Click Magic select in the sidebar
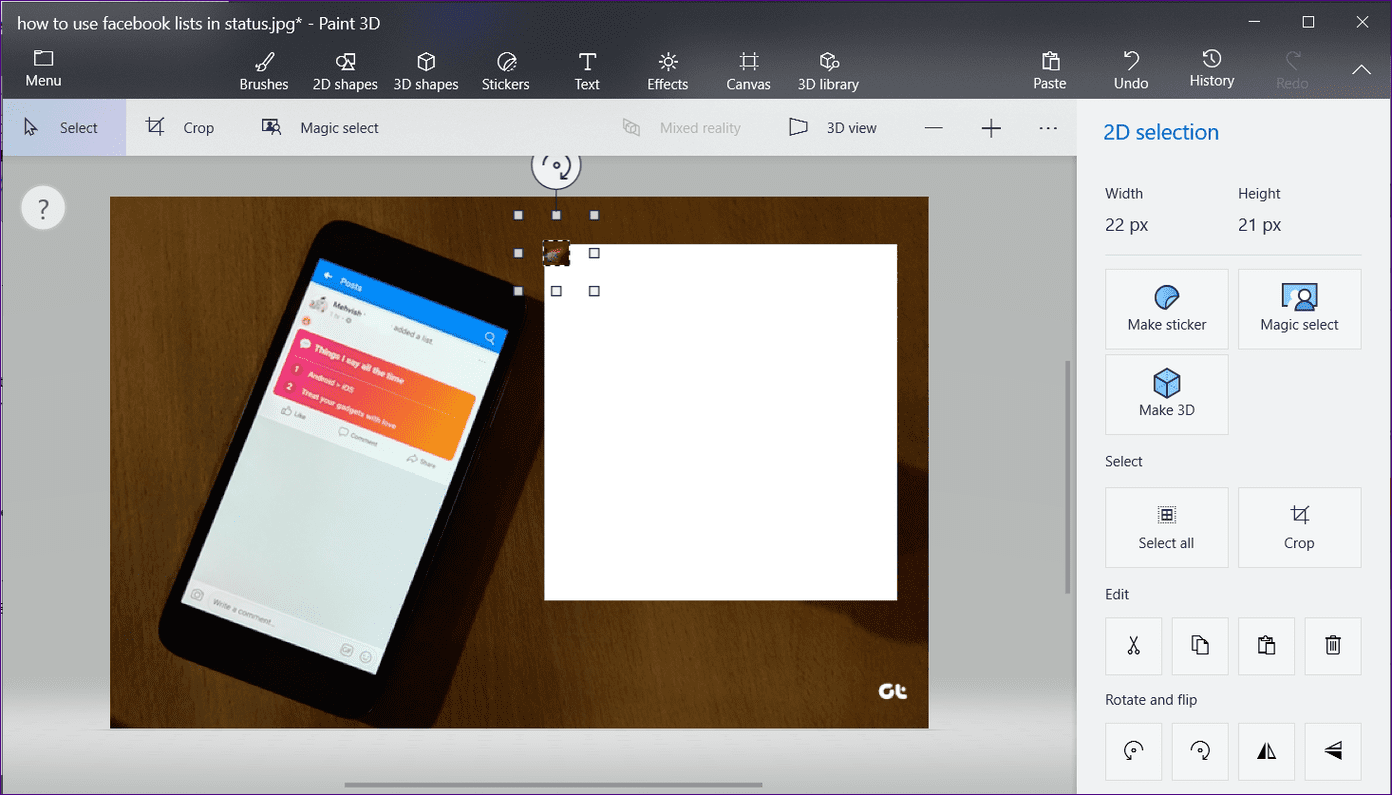This screenshot has width=1392, height=795. coord(1300,309)
